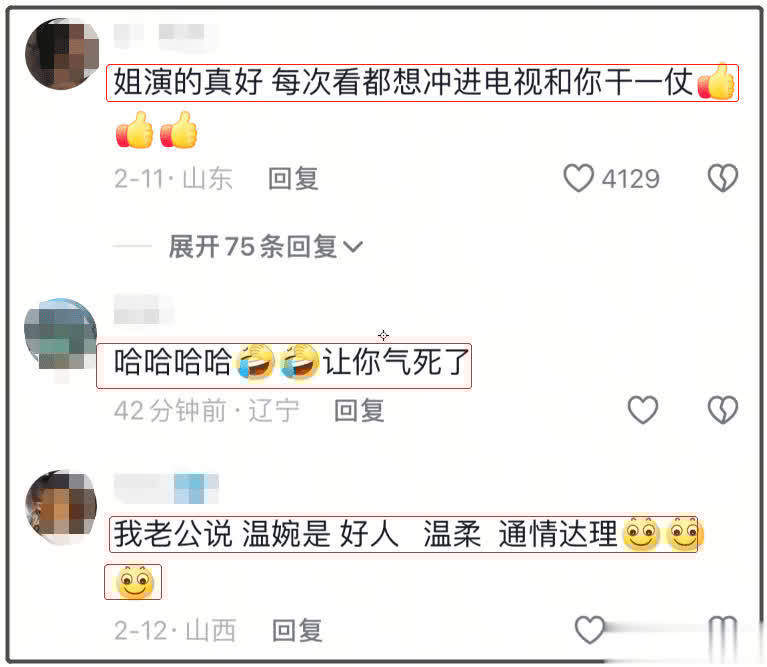Viewport: 767px width, 667px height.
Task: Click the chevron beside 展开75条回复
Action: (x=353, y=247)
